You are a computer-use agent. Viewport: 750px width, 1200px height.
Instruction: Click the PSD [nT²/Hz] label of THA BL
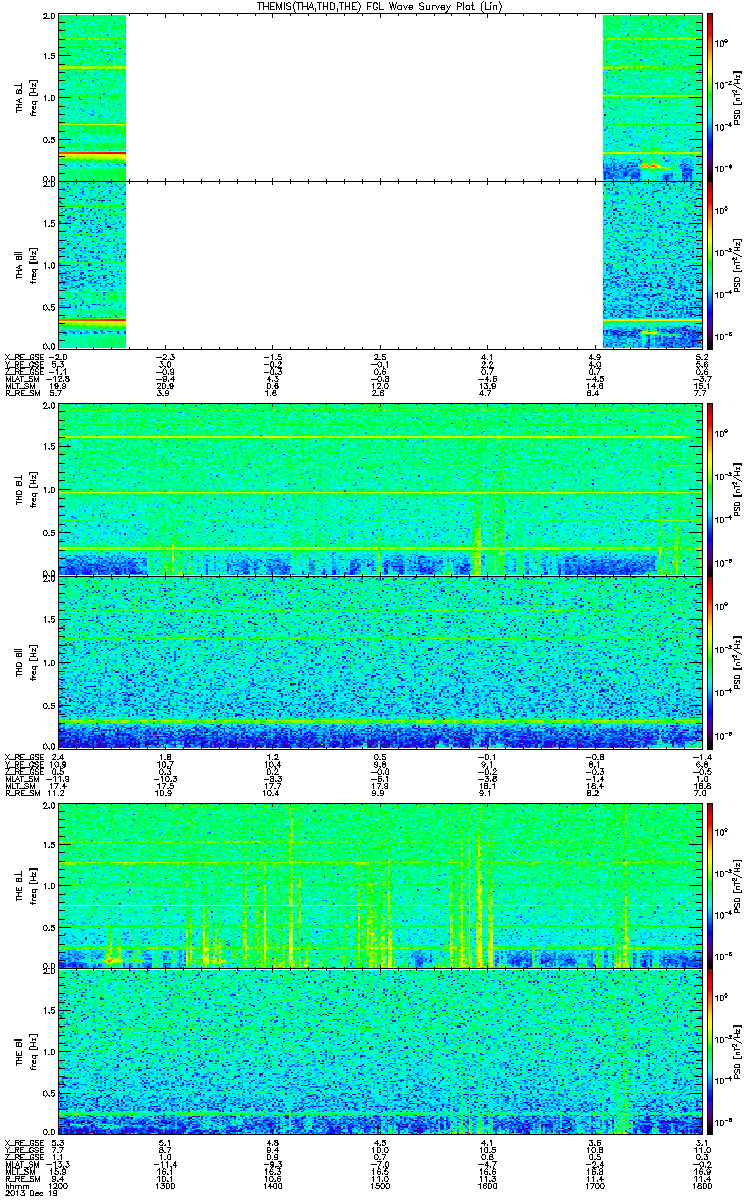click(738, 97)
